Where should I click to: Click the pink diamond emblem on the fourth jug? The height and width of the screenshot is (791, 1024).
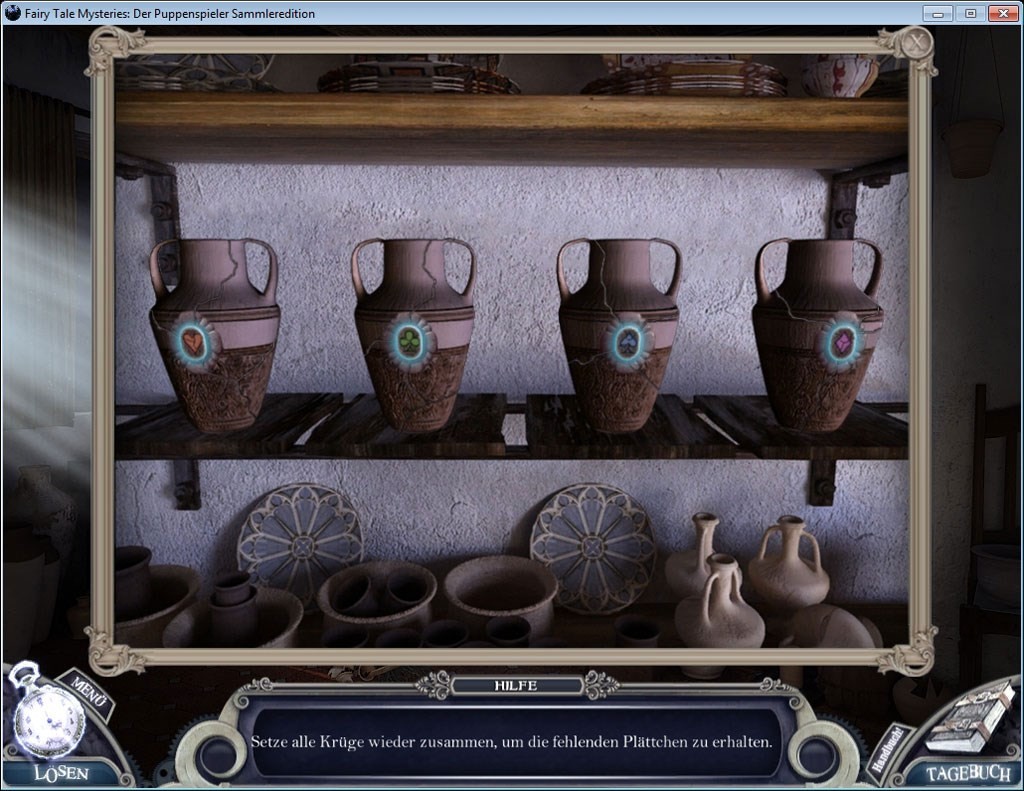pyautogui.click(x=842, y=342)
